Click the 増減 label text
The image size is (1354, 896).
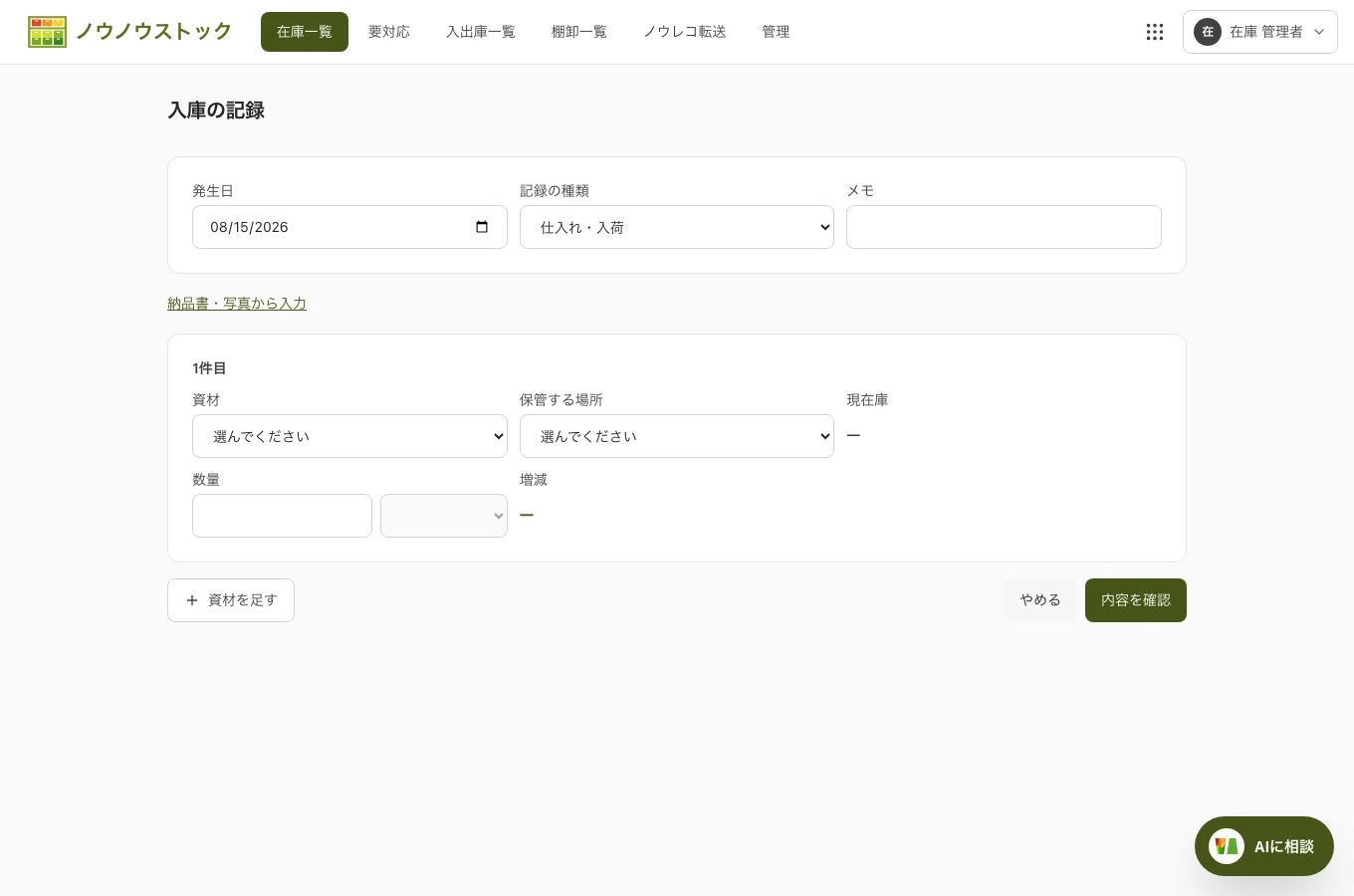click(534, 480)
